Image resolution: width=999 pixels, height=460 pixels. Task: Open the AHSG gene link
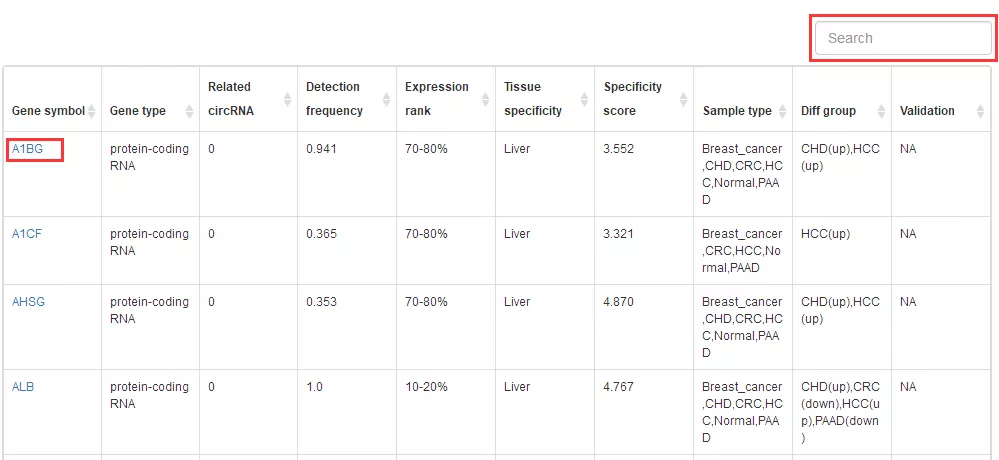click(29, 302)
